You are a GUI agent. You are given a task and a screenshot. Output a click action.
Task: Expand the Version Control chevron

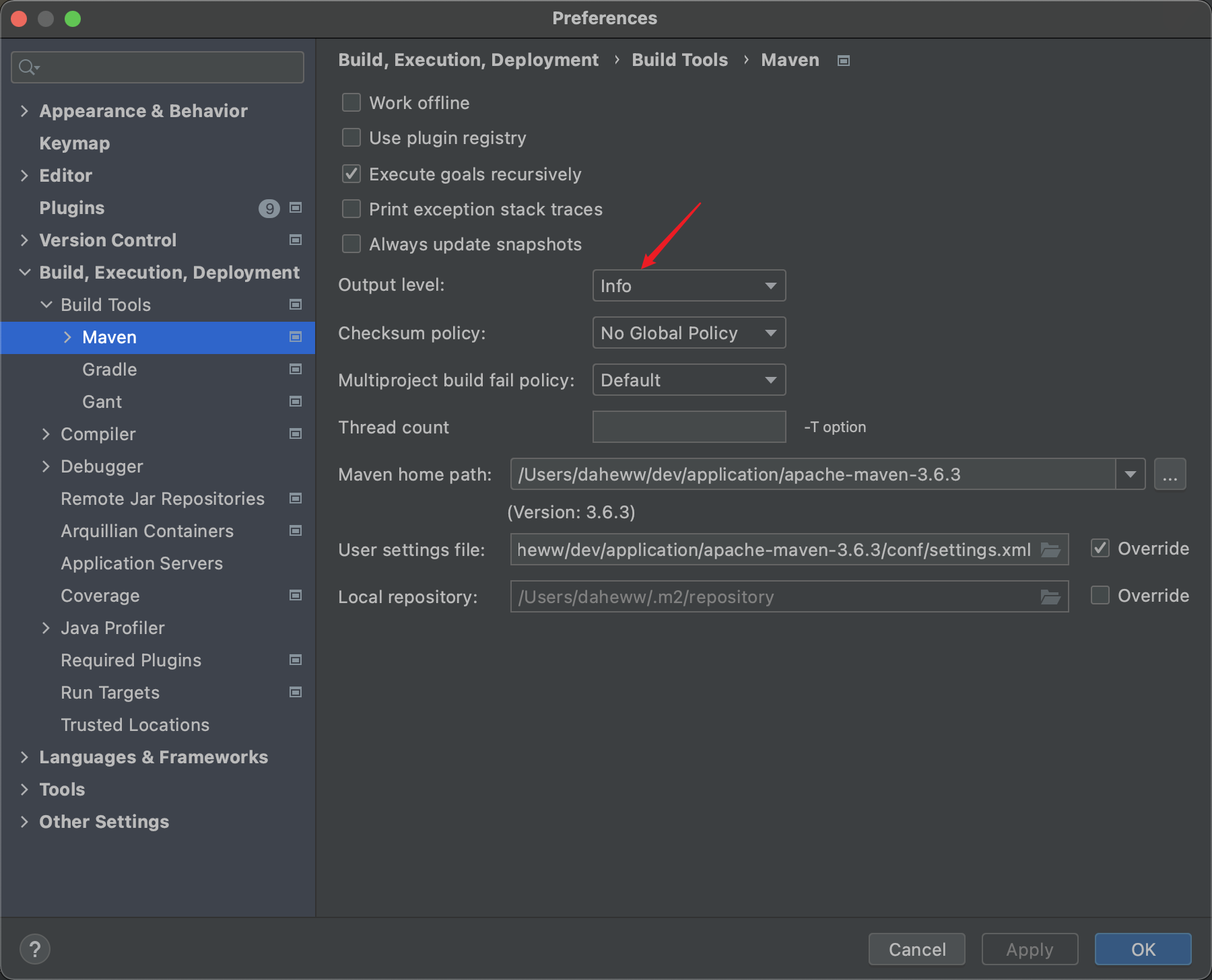(x=25, y=240)
